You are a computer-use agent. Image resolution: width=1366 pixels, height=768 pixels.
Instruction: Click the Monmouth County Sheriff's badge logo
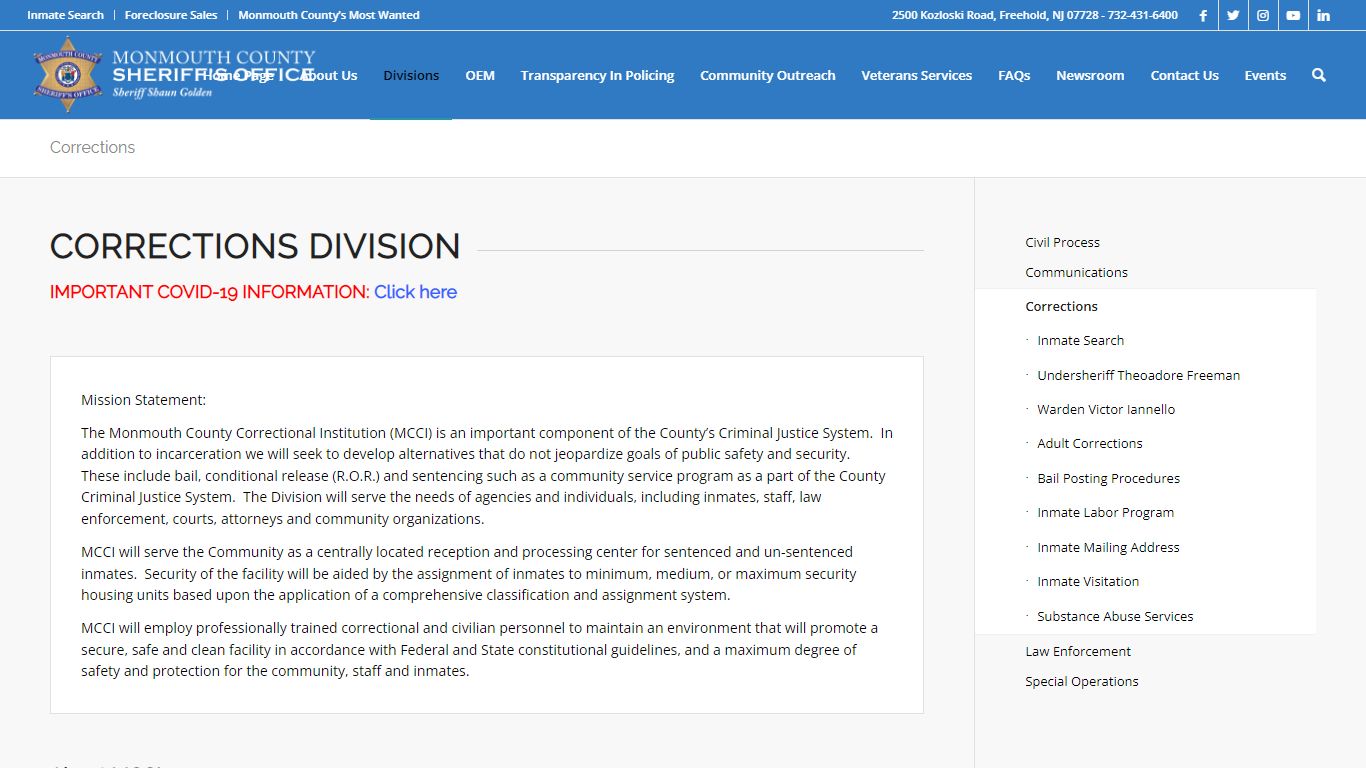tap(68, 74)
